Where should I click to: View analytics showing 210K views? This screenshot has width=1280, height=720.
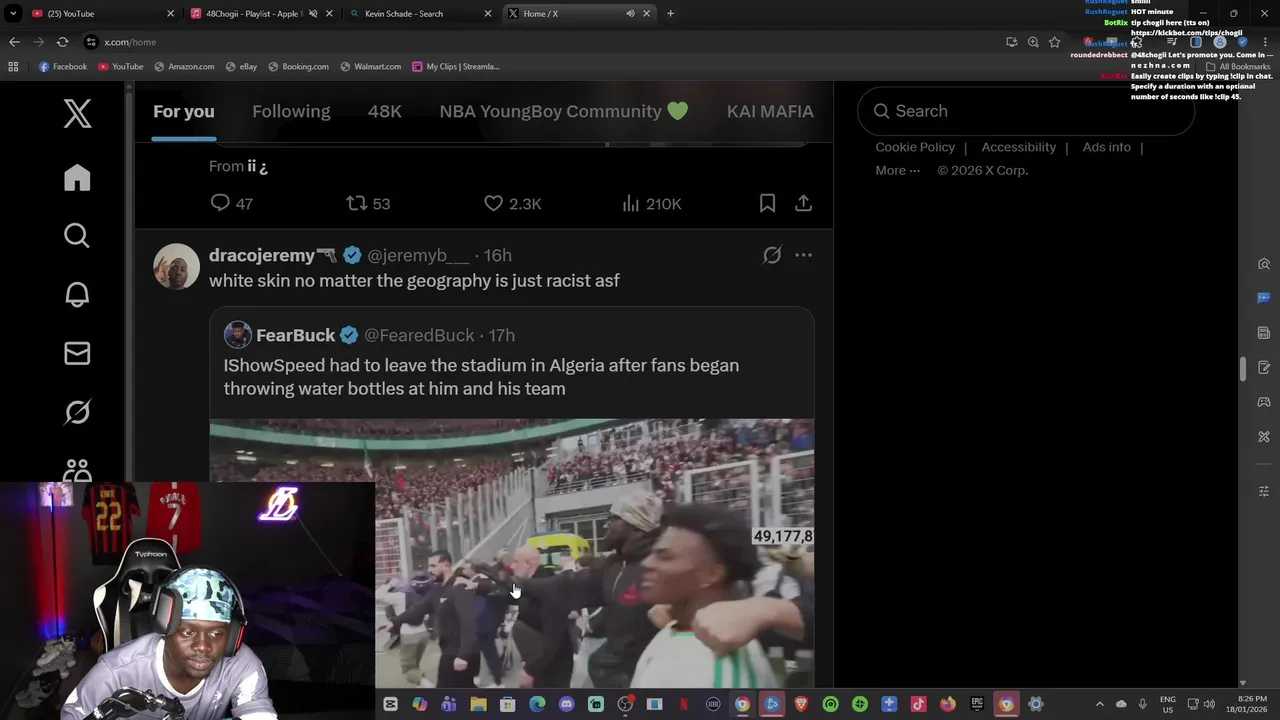[651, 203]
